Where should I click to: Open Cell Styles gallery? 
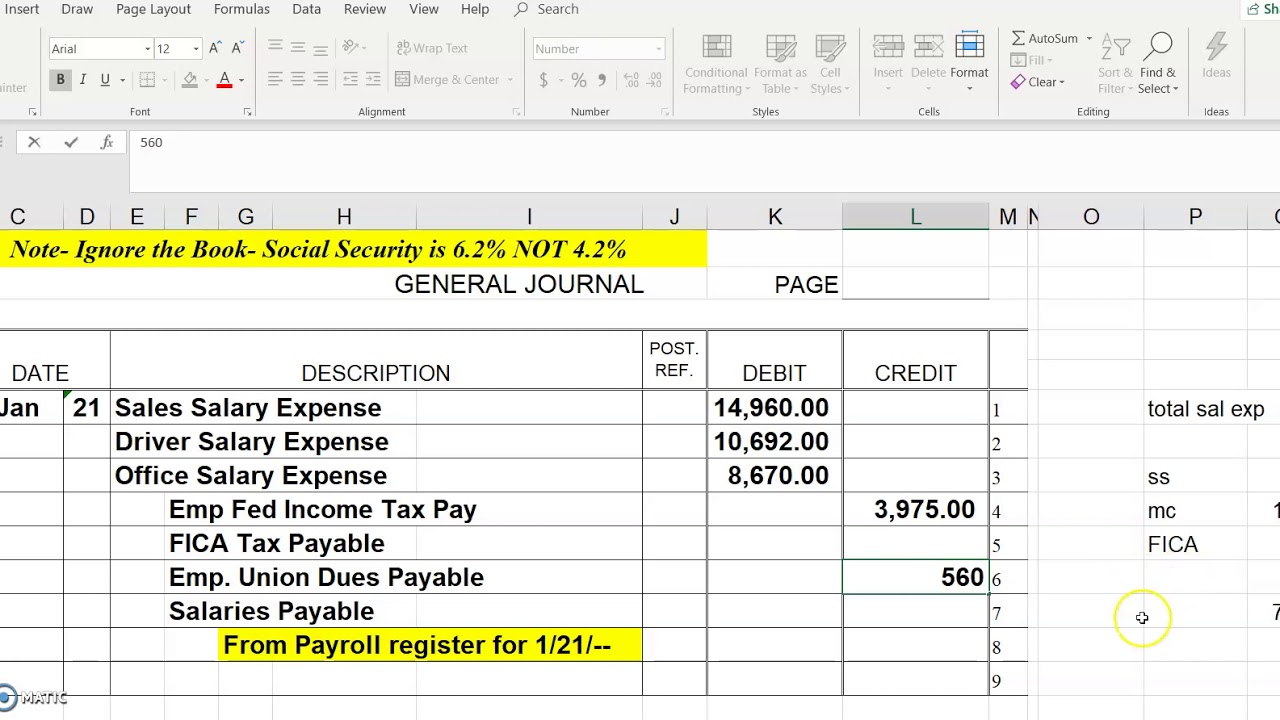[830, 65]
